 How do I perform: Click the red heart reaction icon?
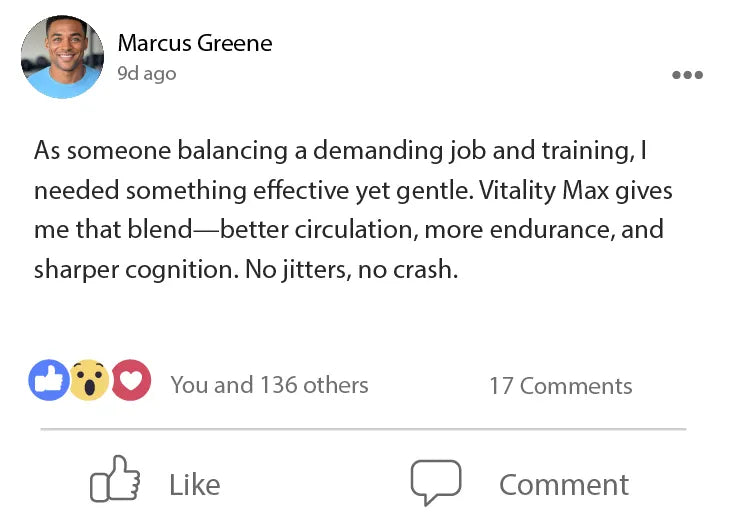[x=130, y=380]
